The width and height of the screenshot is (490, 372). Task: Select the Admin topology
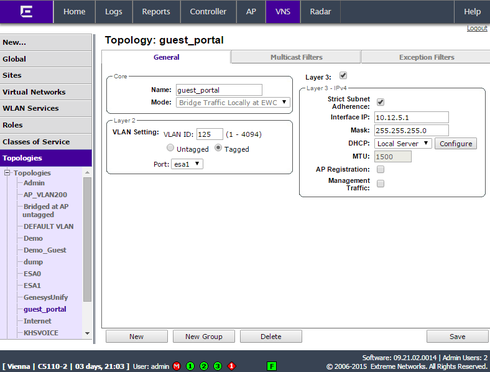point(34,183)
